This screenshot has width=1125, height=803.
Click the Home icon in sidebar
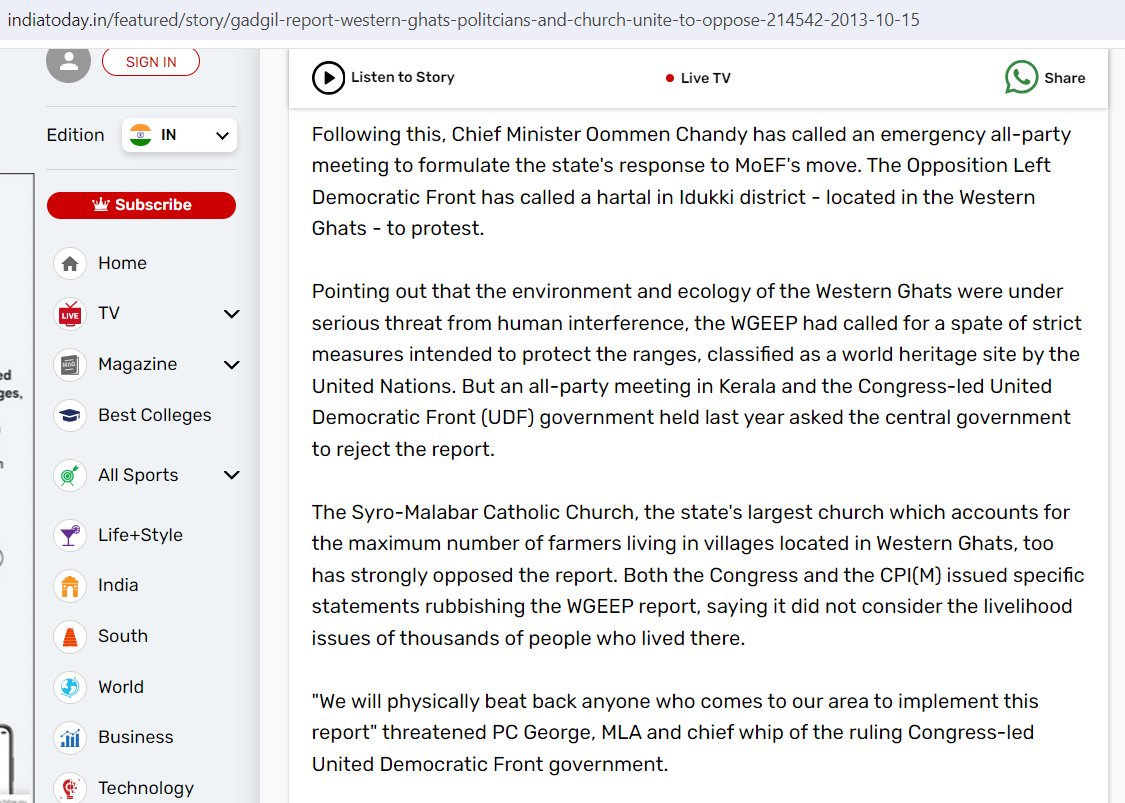(x=70, y=263)
